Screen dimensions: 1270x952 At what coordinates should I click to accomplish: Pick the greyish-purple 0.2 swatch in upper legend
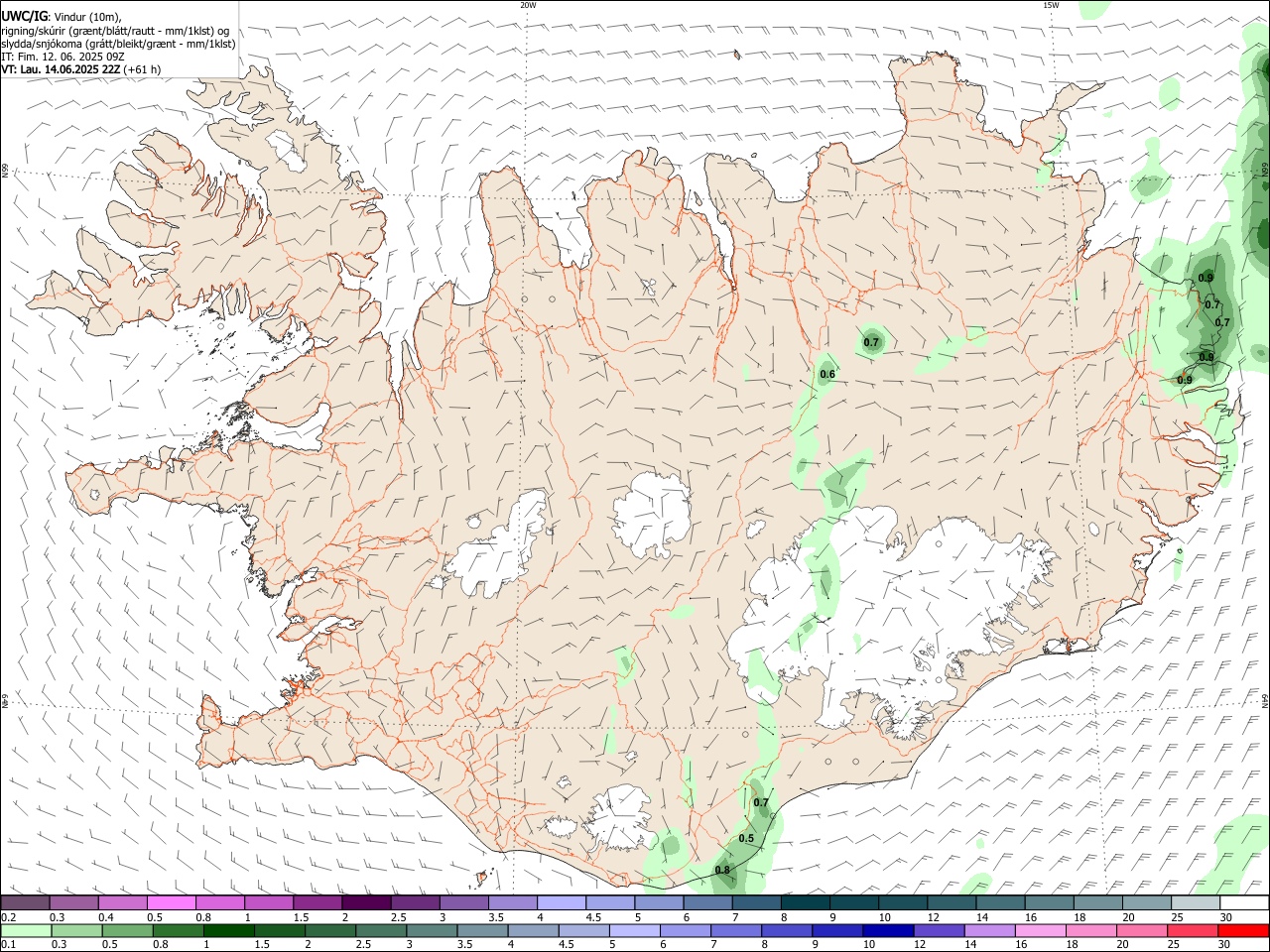26,902
